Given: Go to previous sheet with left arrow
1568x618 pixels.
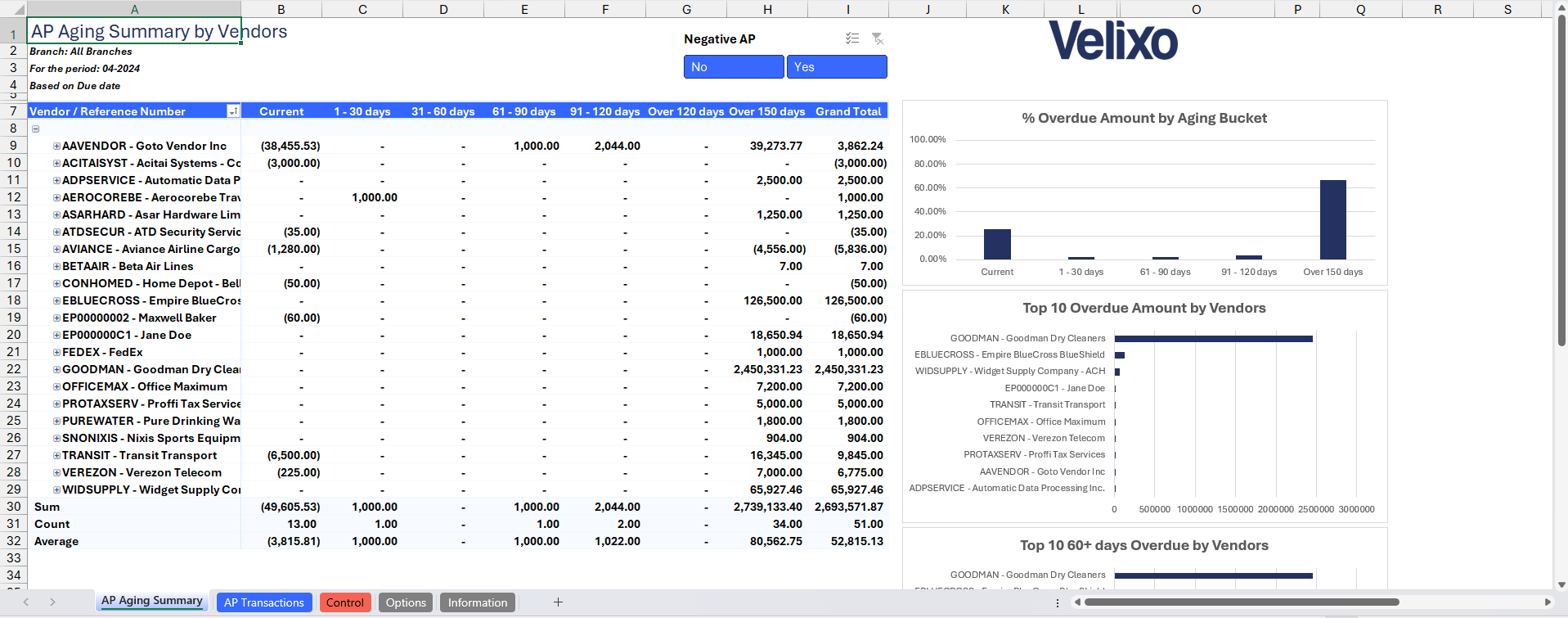Looking at the screenshot, I should tap(26, 602).
